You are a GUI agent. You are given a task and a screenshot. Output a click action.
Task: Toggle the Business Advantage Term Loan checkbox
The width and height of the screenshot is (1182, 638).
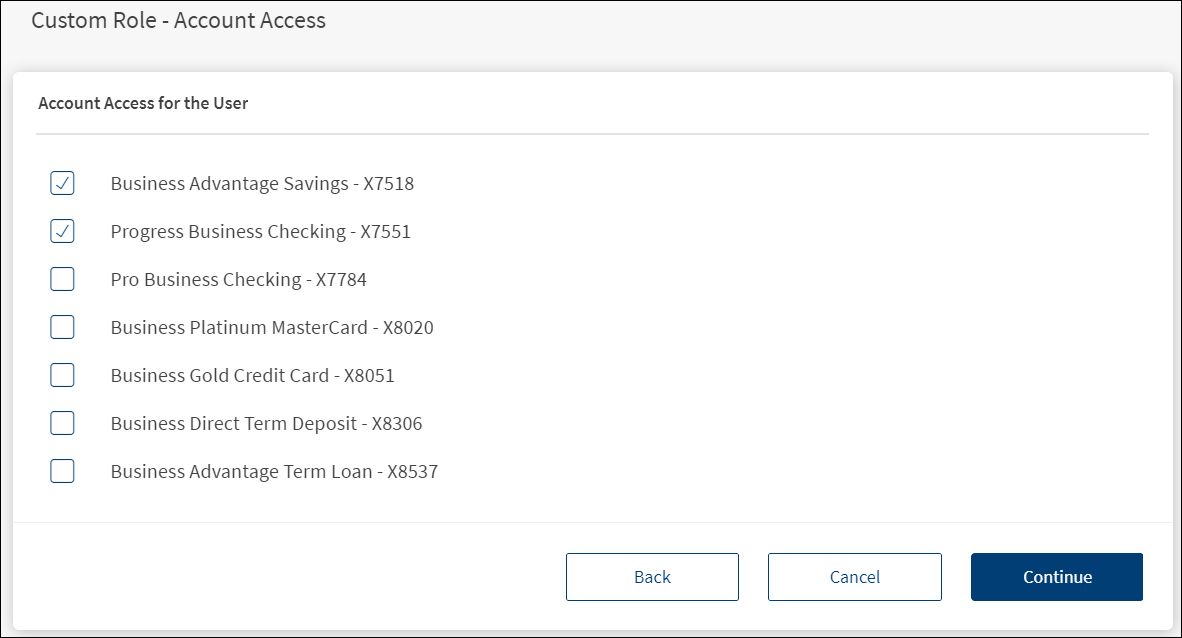pyautogui.click(x=62, y=471)
